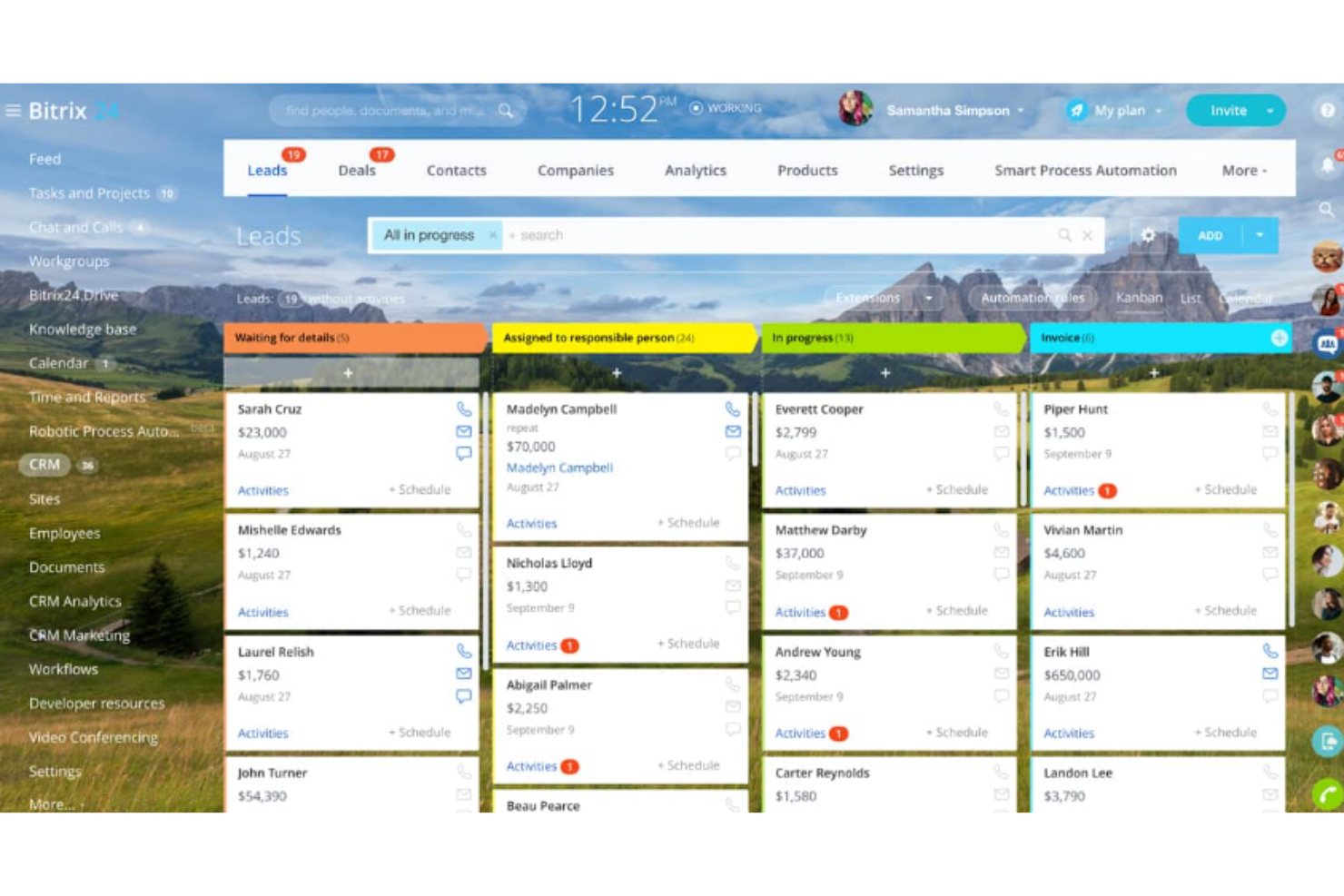Expand the Samantha Simpson user dropdown
Image resolution: width=1344 pixels, height=896 pixels.
pyautogui.click(x=1021, y=111)
